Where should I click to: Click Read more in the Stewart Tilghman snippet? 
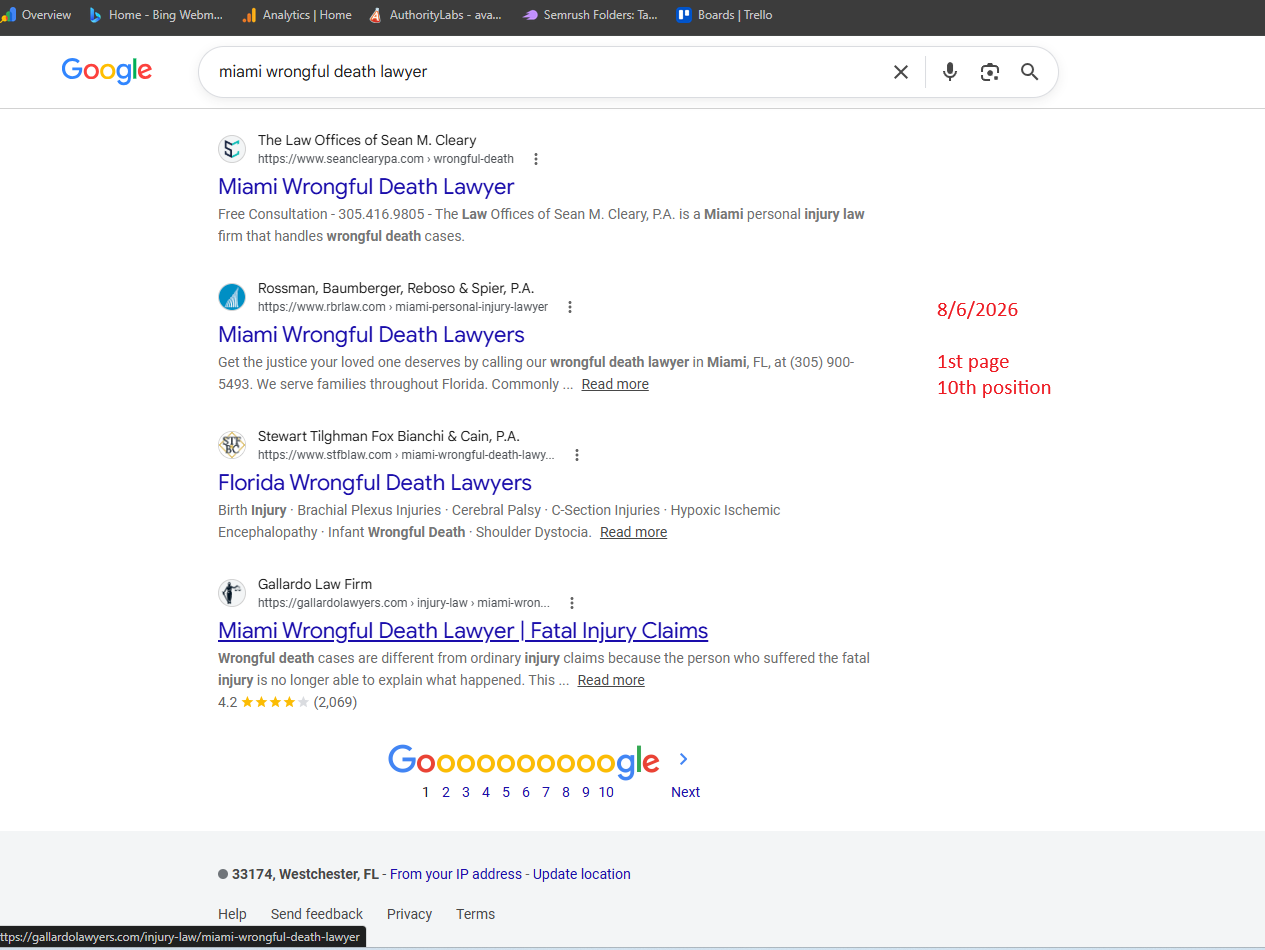tap(633, 532)
